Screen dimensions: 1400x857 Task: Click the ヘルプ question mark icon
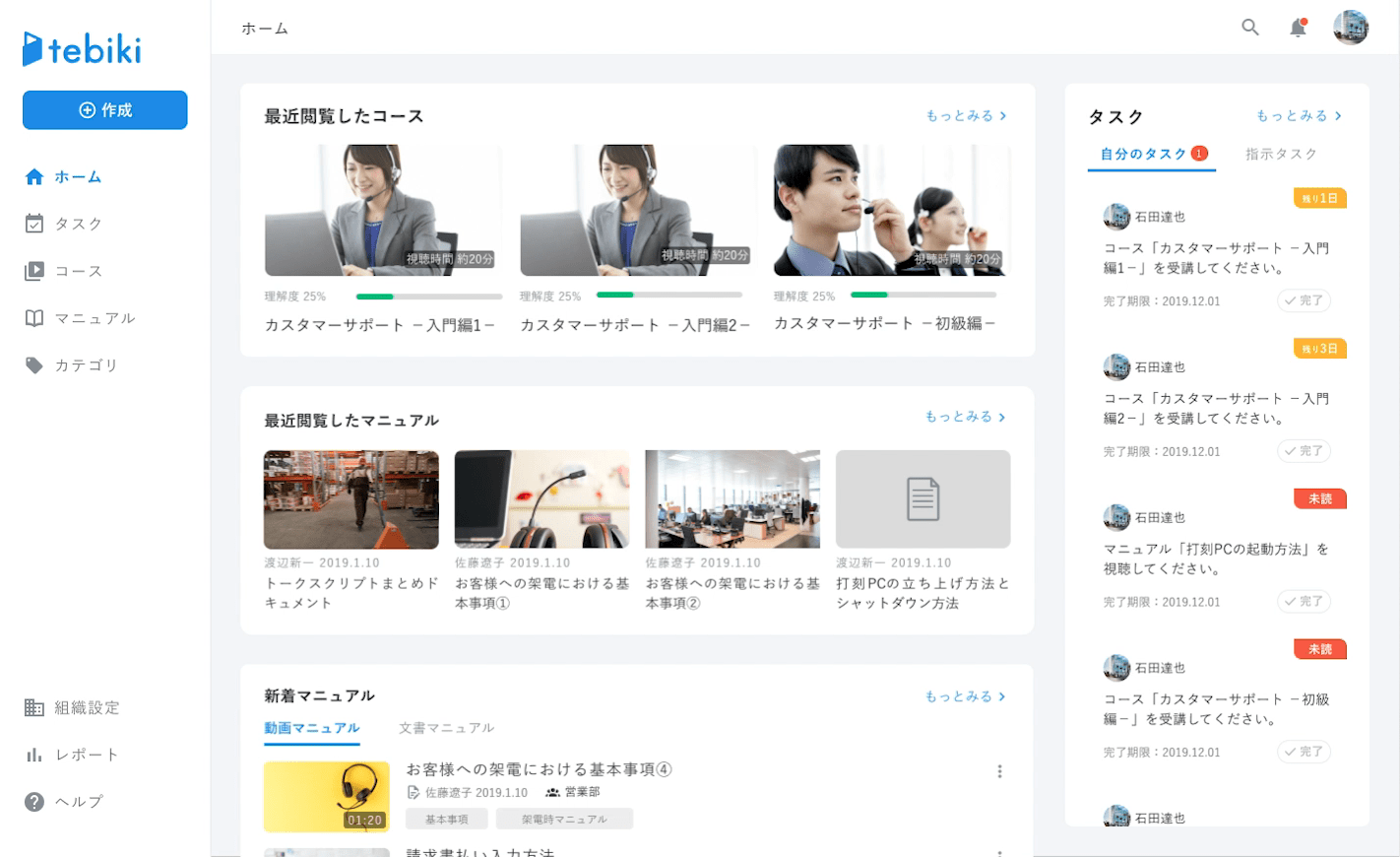point(34,802)
